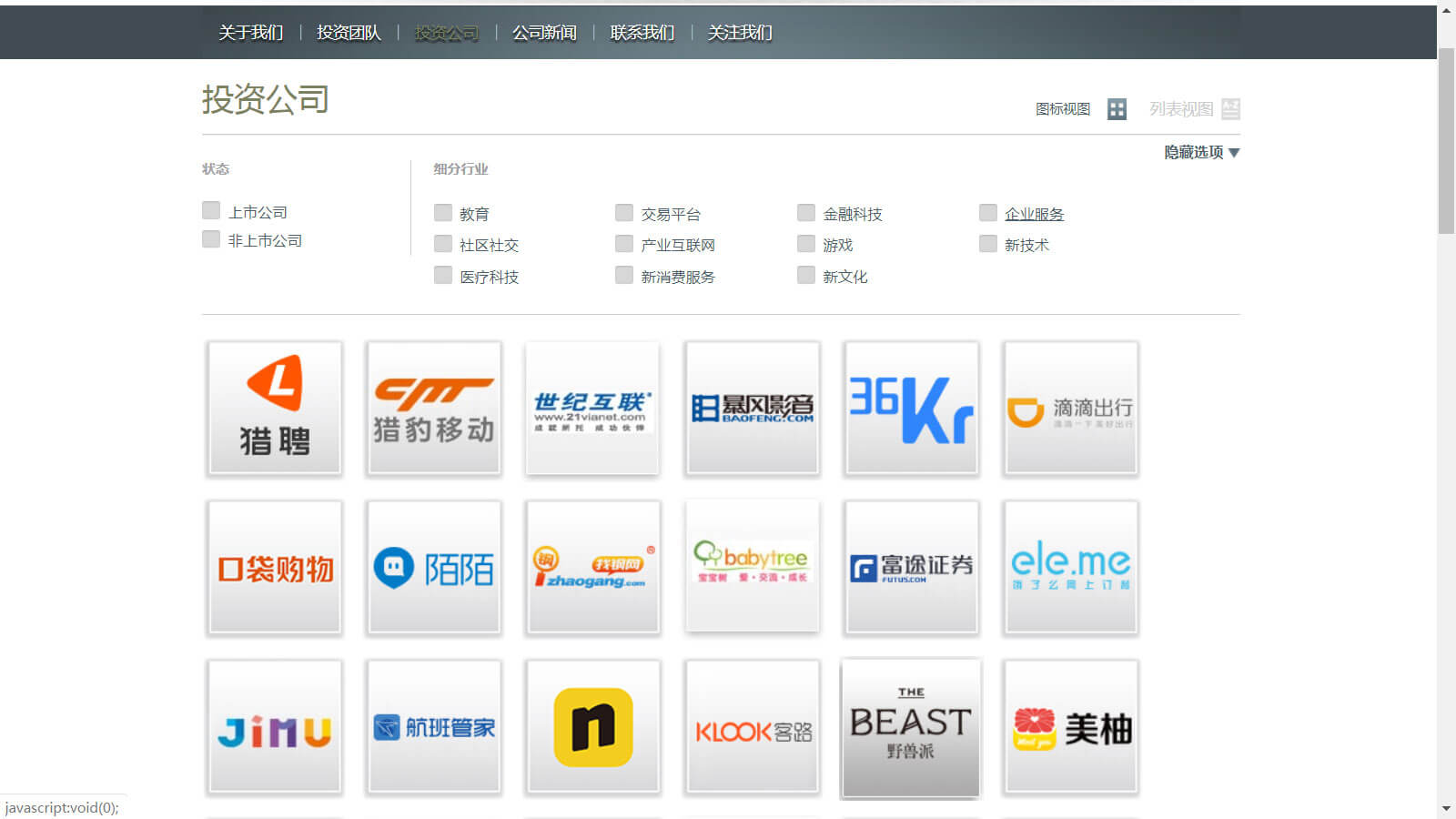The image size is (1456, 819).
Task: Check the 非上市公司 checkbox
Action: tap(211, 238)
